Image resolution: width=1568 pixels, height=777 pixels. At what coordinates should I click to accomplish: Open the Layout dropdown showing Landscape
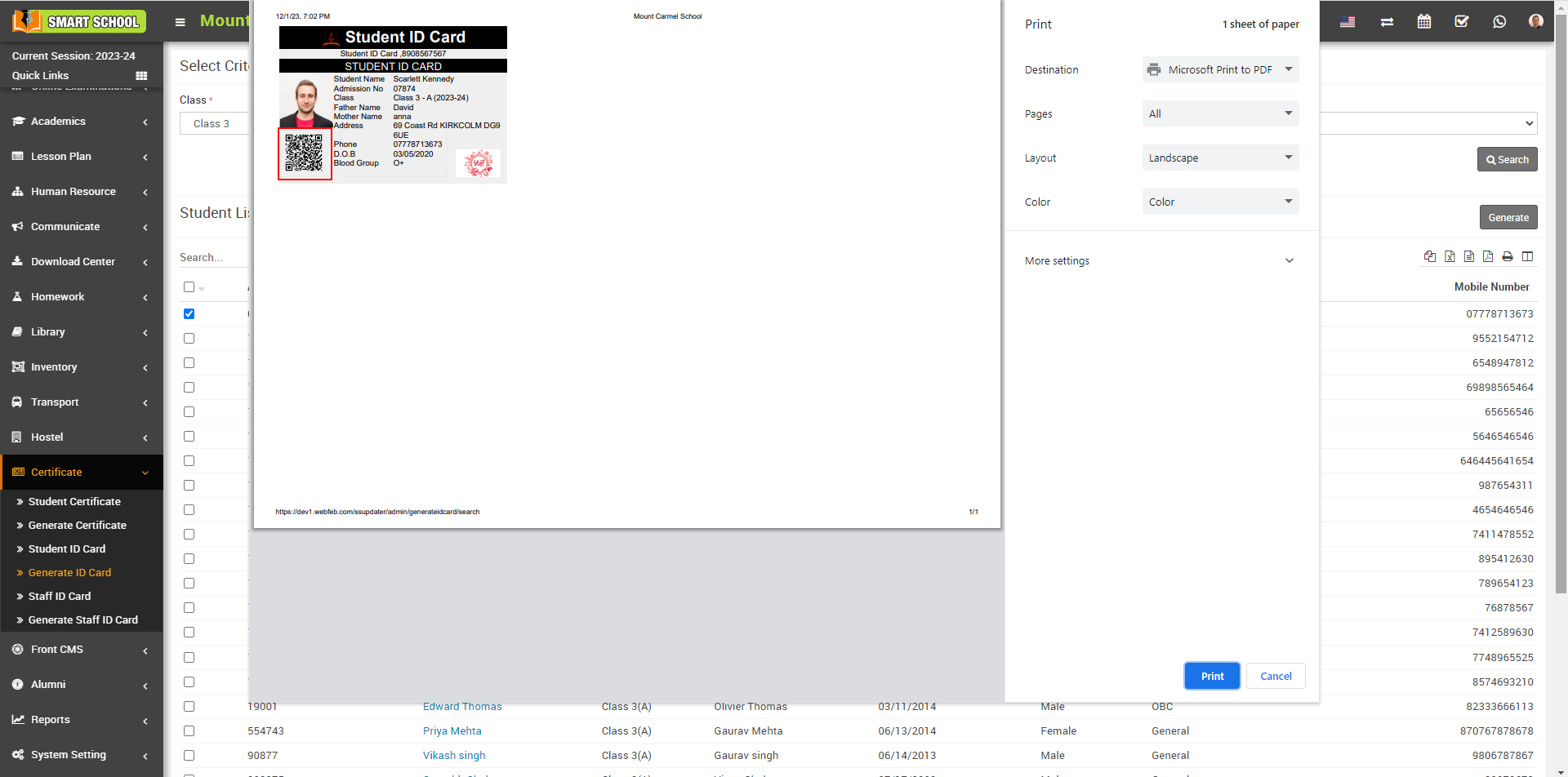click(1220, 158)
